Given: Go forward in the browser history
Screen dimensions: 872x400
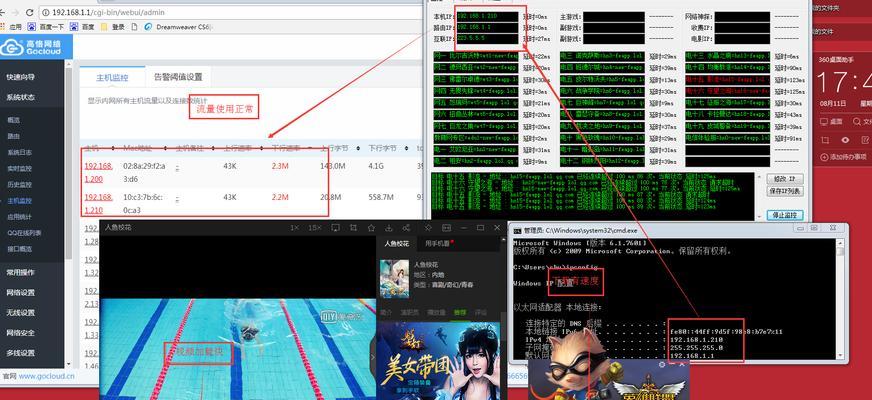Looking at the screenshot, I should [14, 12].
